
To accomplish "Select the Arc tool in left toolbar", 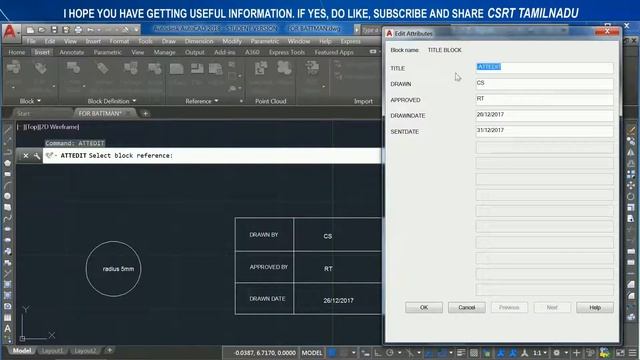I will click(x=7, y=185).
